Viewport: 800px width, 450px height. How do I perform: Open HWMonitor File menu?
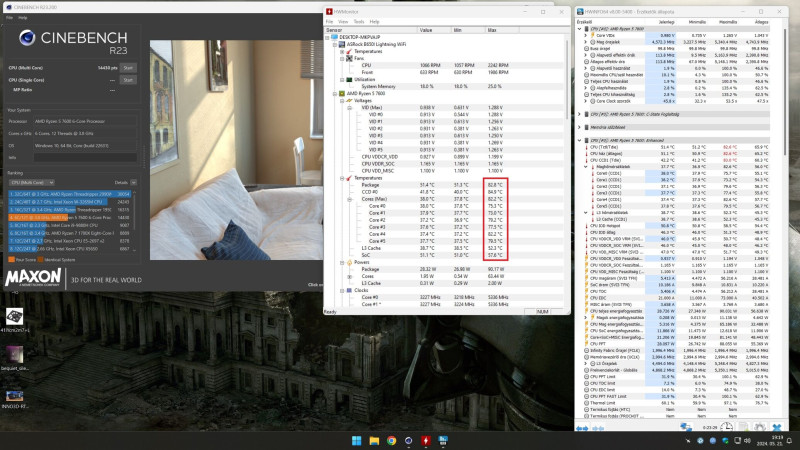[x=330, y=22]
